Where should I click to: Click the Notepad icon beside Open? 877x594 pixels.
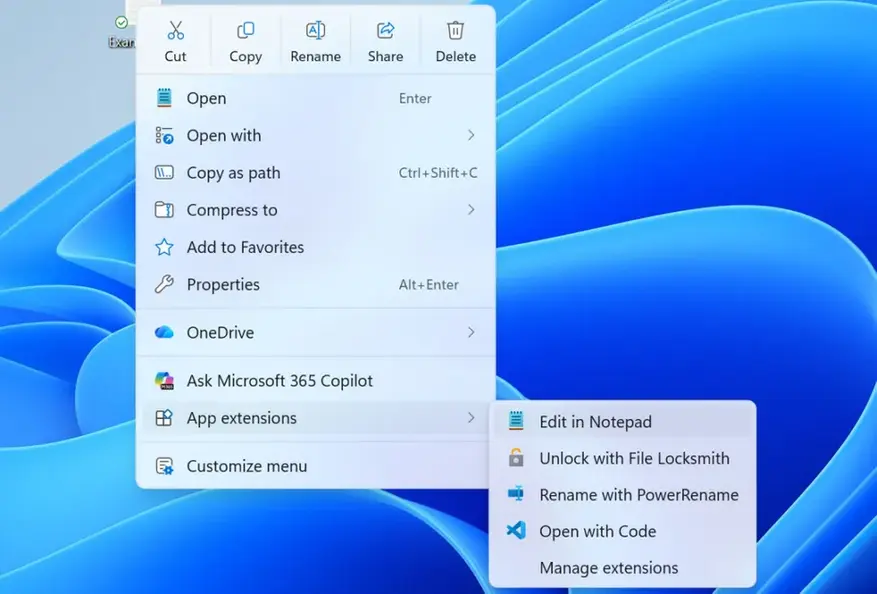(164, 98)
